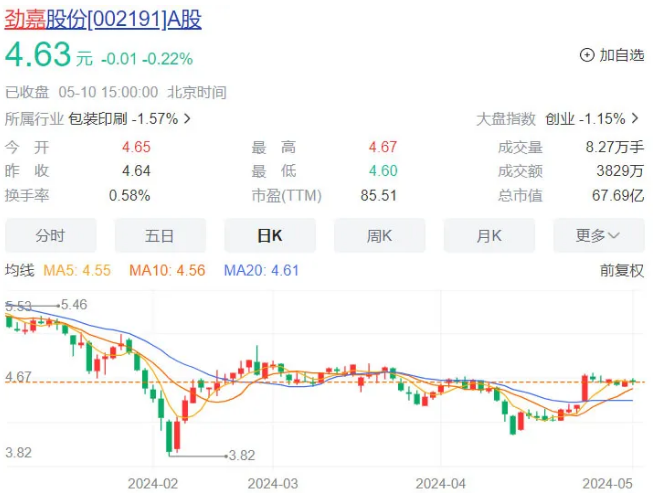Click the MA5: 4.55 indicator label
The image size is (659, 503).
(77, 271)
